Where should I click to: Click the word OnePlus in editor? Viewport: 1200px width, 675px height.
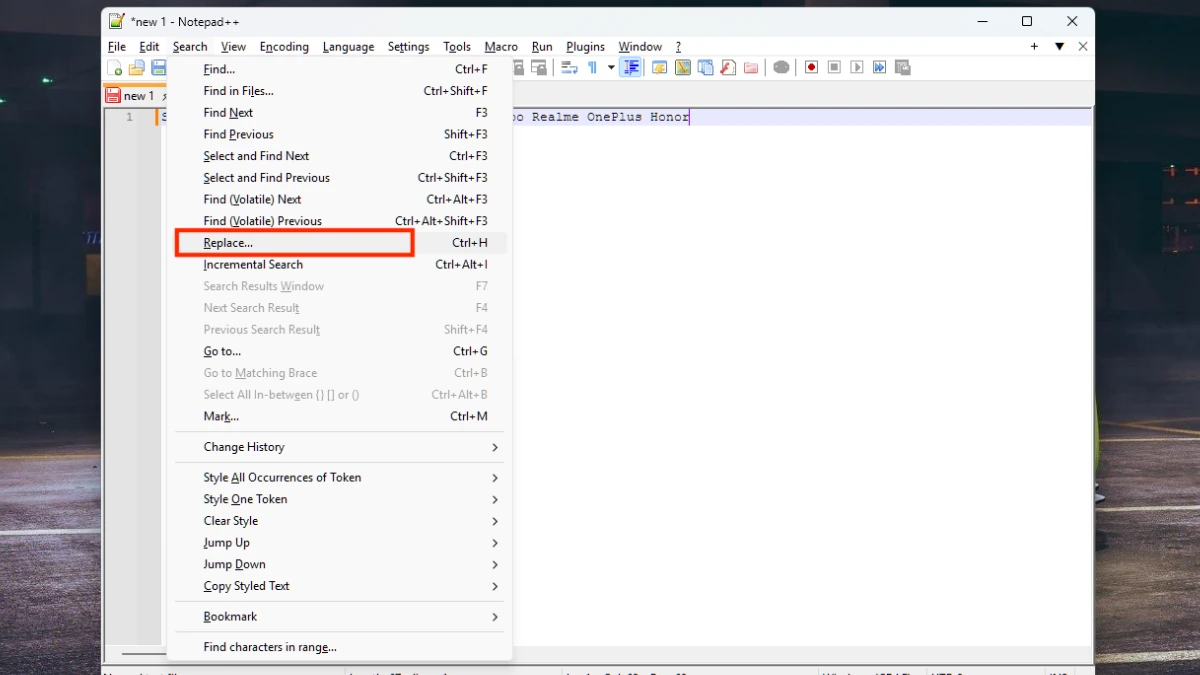pos(614,117)
